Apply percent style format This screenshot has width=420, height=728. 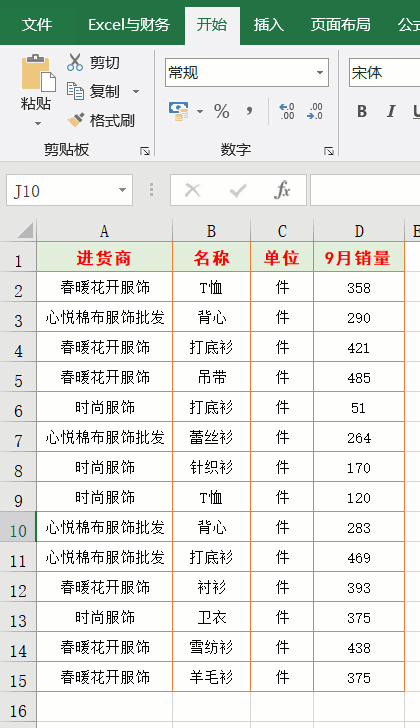coord(222,111)
